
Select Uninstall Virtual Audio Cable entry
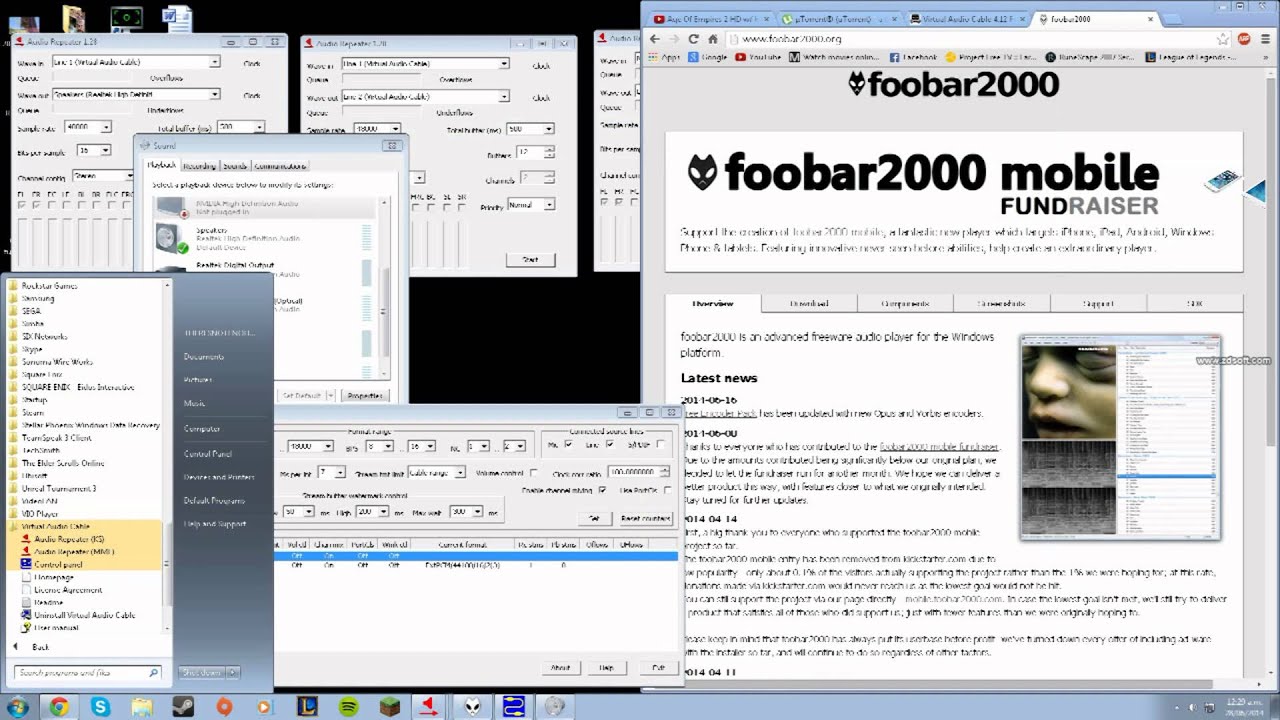click(84, 615)
